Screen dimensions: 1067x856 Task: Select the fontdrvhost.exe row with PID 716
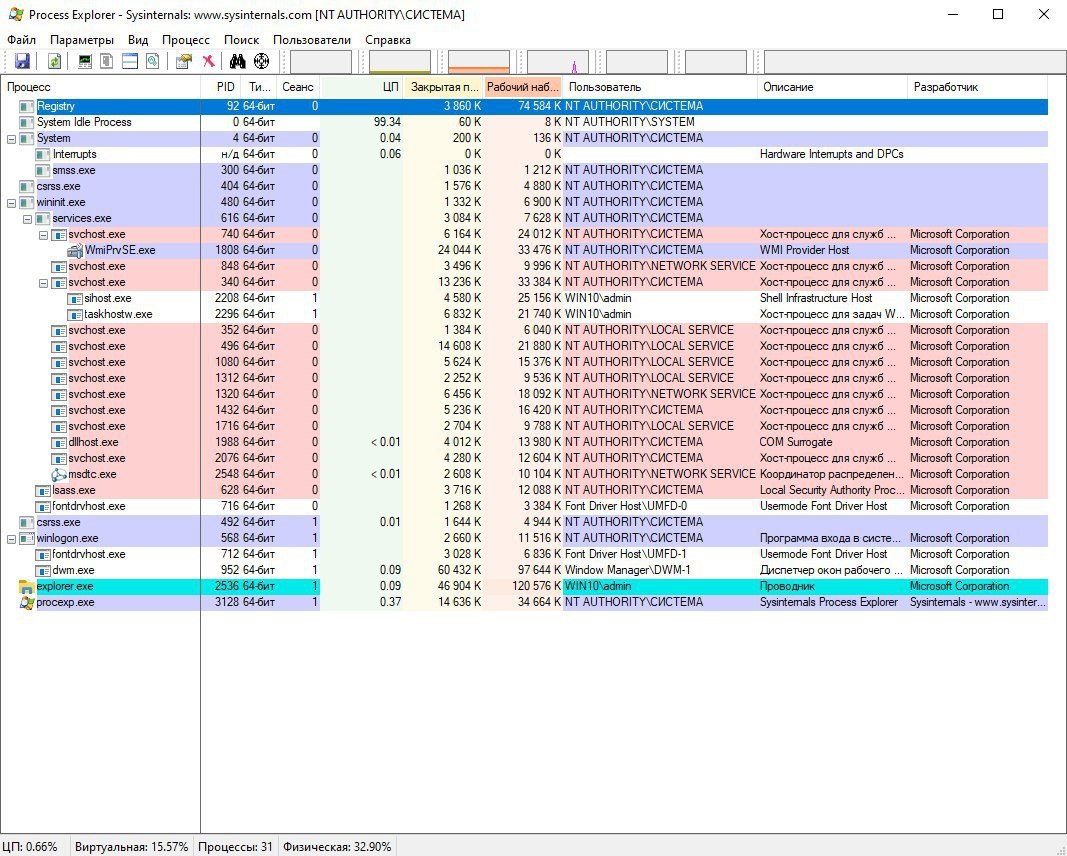tap(524, 506)
